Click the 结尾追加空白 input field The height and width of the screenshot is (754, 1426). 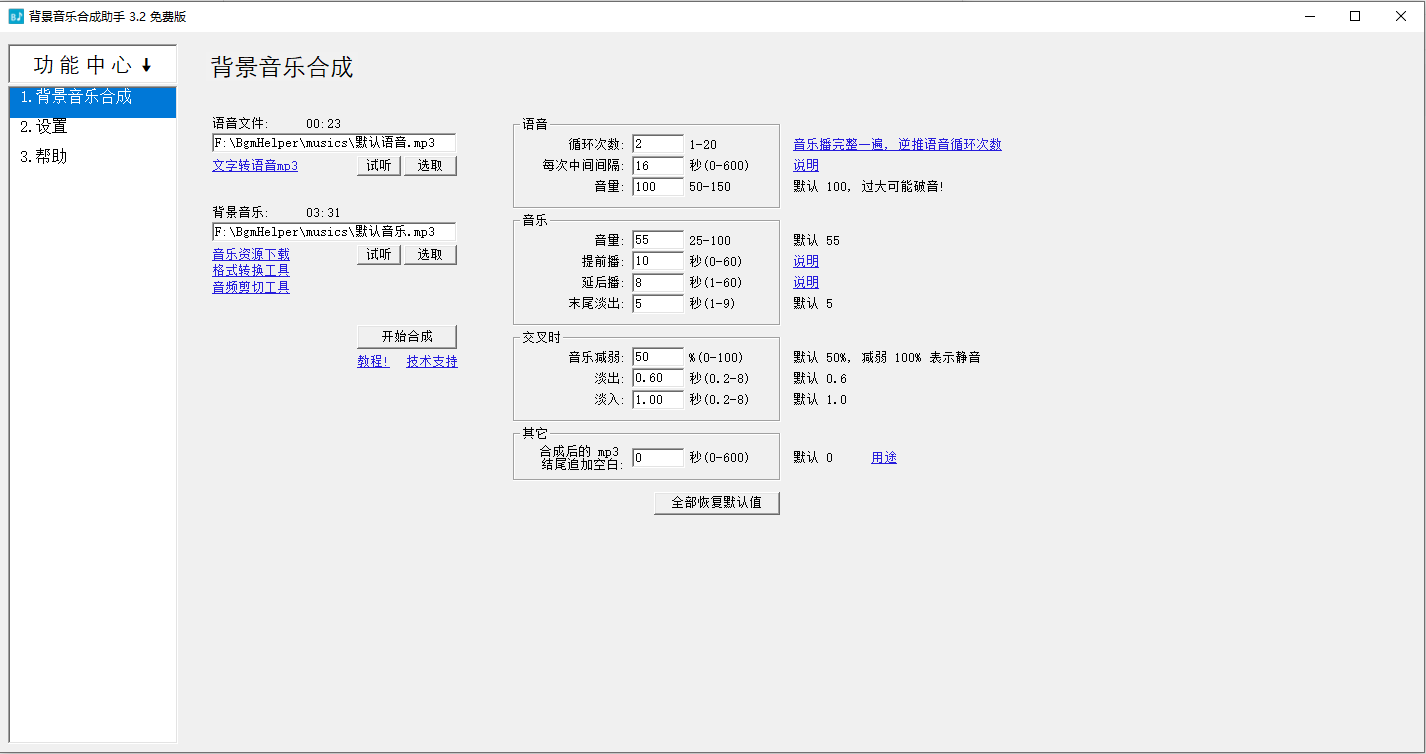click(x=658, y=458)
